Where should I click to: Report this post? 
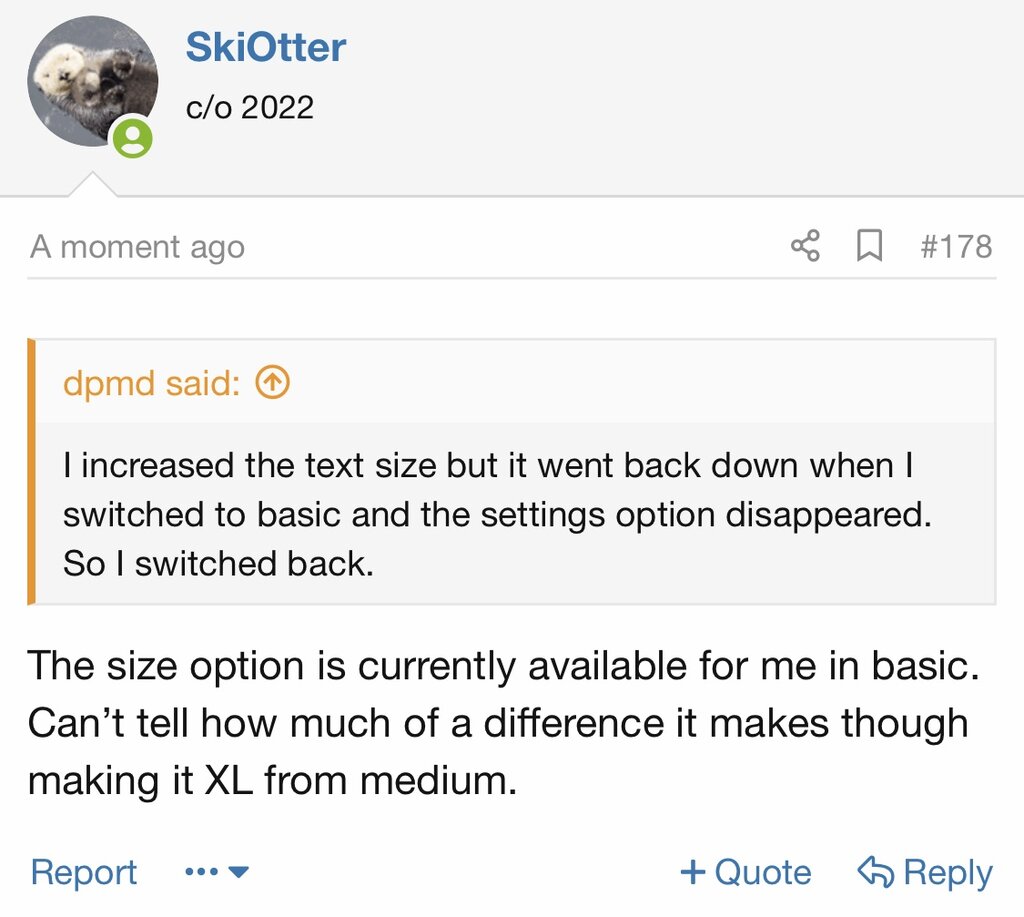[84, 872]
